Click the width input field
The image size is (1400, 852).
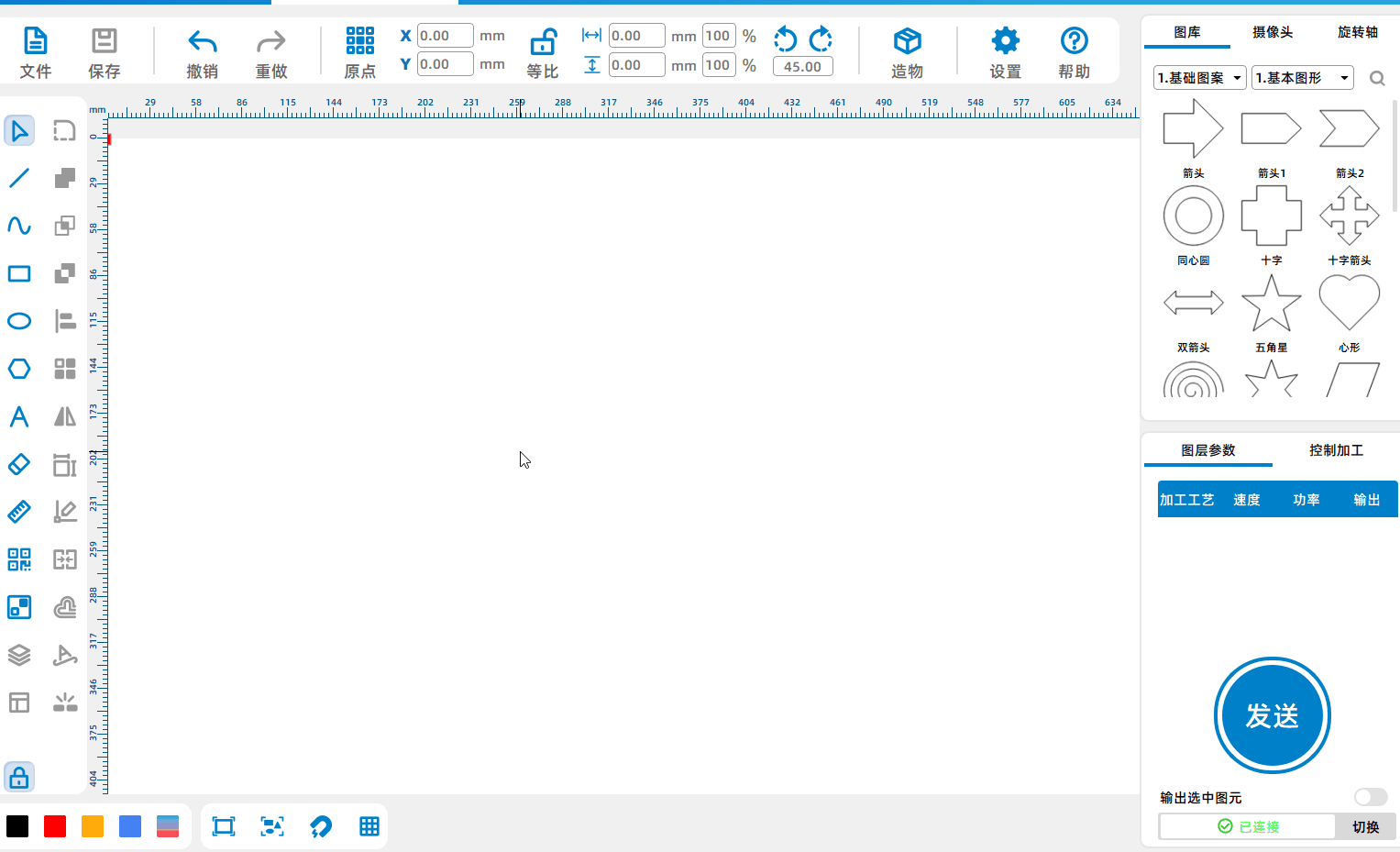(637, 36)
